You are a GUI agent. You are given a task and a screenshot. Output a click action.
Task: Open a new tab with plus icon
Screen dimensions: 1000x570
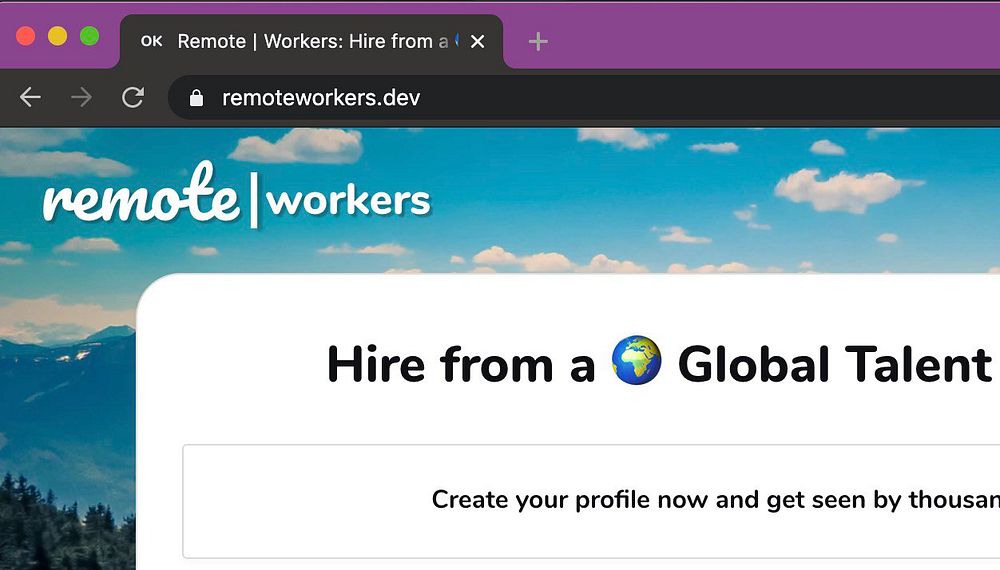tap(538, 41)
